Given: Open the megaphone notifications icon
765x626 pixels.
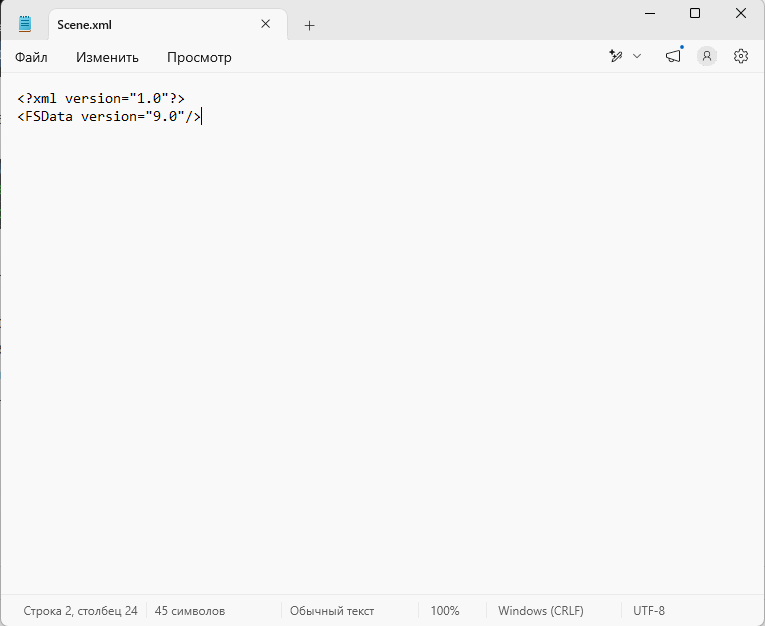Looking at the screenshot, I should point(673,56).
